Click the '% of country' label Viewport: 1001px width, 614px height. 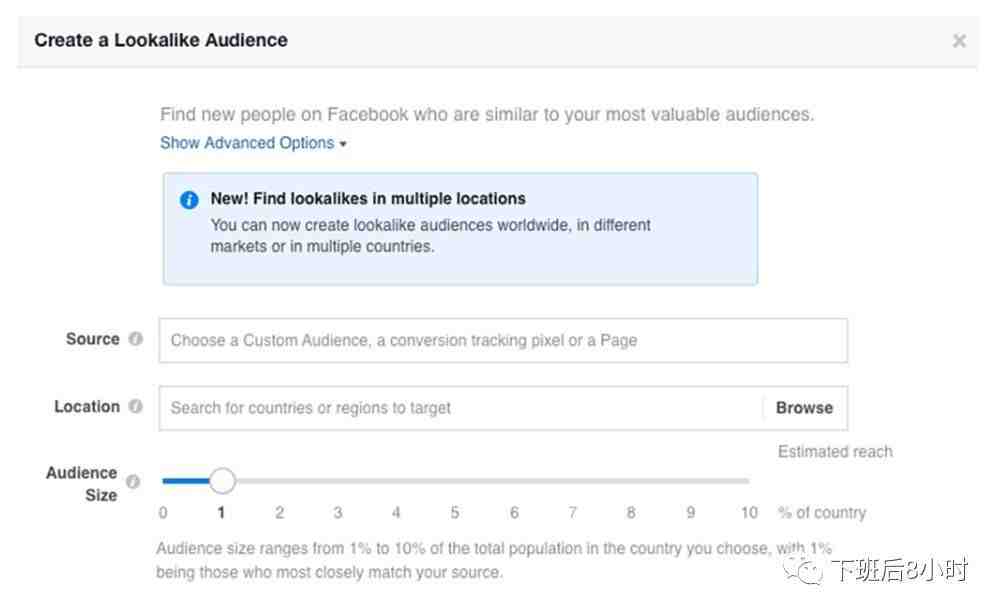(822, 513)
